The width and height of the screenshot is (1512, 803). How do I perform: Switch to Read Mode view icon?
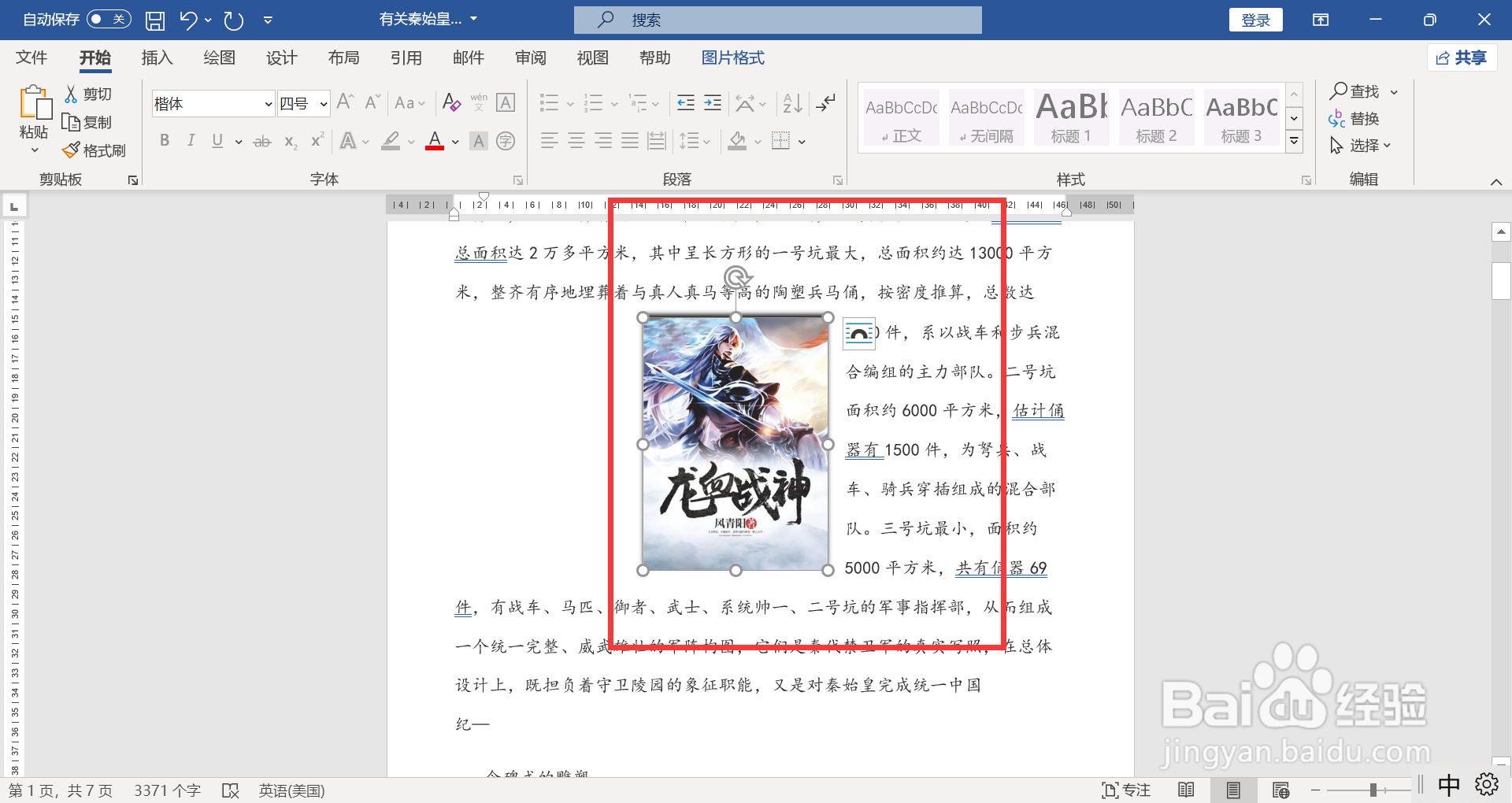pos(1186,790)
